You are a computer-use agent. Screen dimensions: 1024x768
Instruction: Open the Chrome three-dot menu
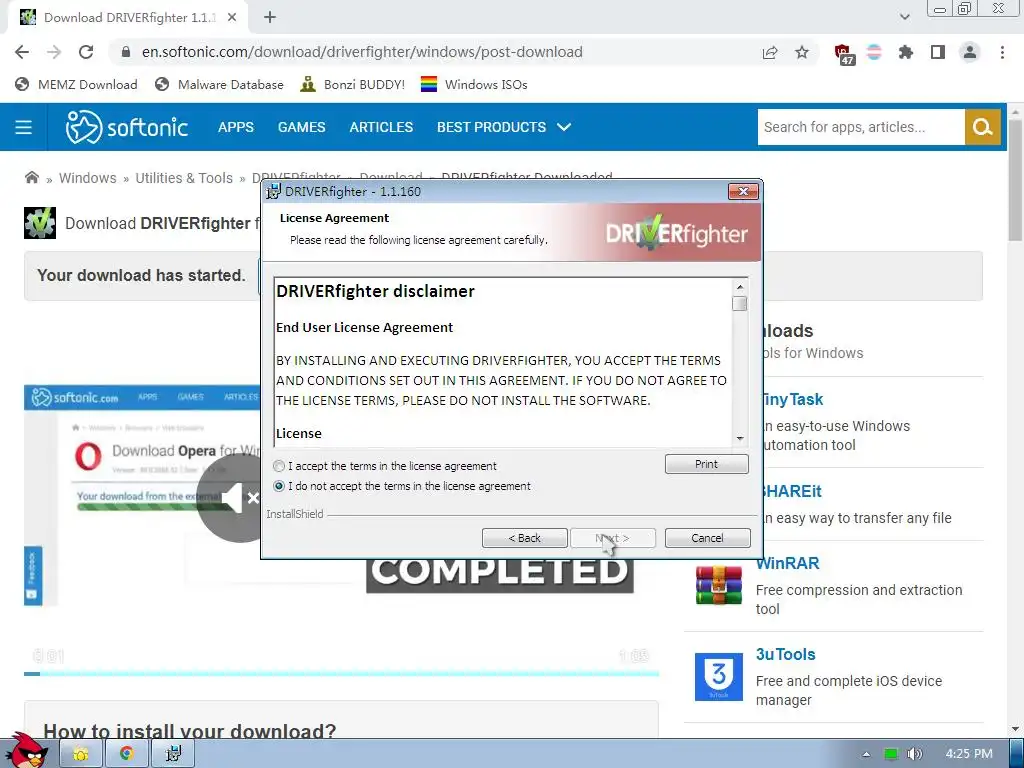click(1002, 52)
